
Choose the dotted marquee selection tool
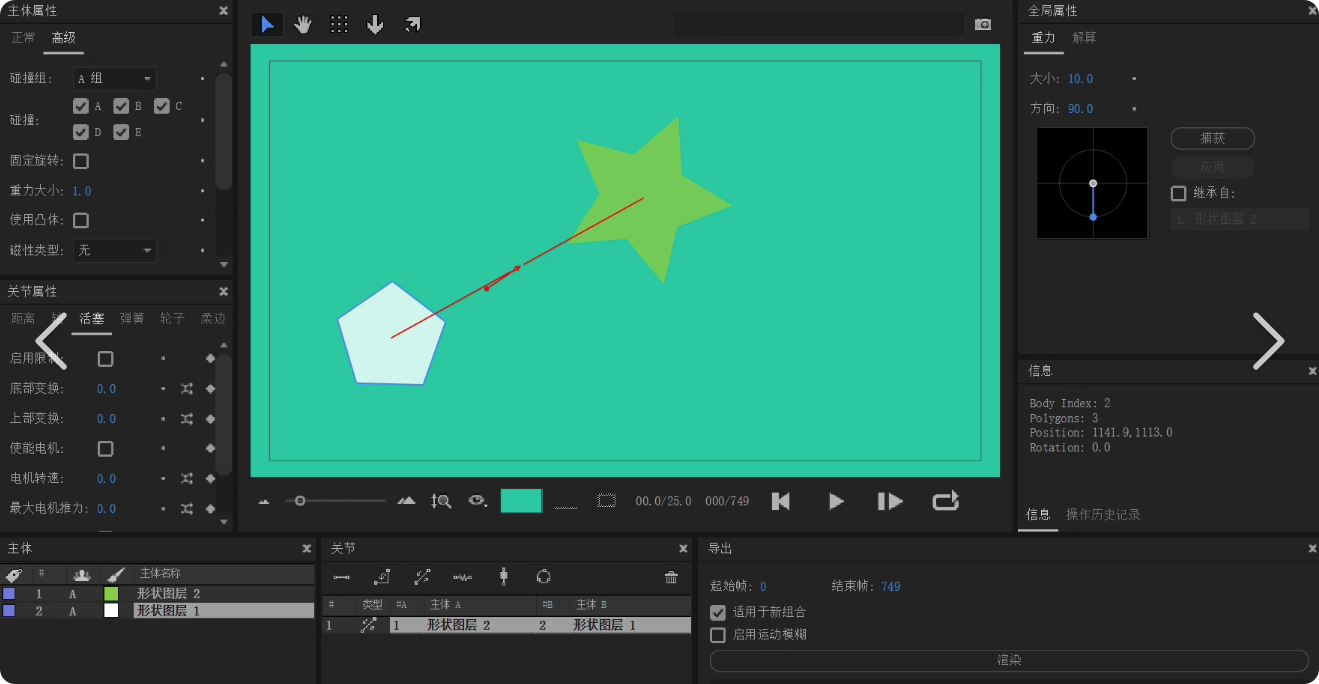(339, 24)
